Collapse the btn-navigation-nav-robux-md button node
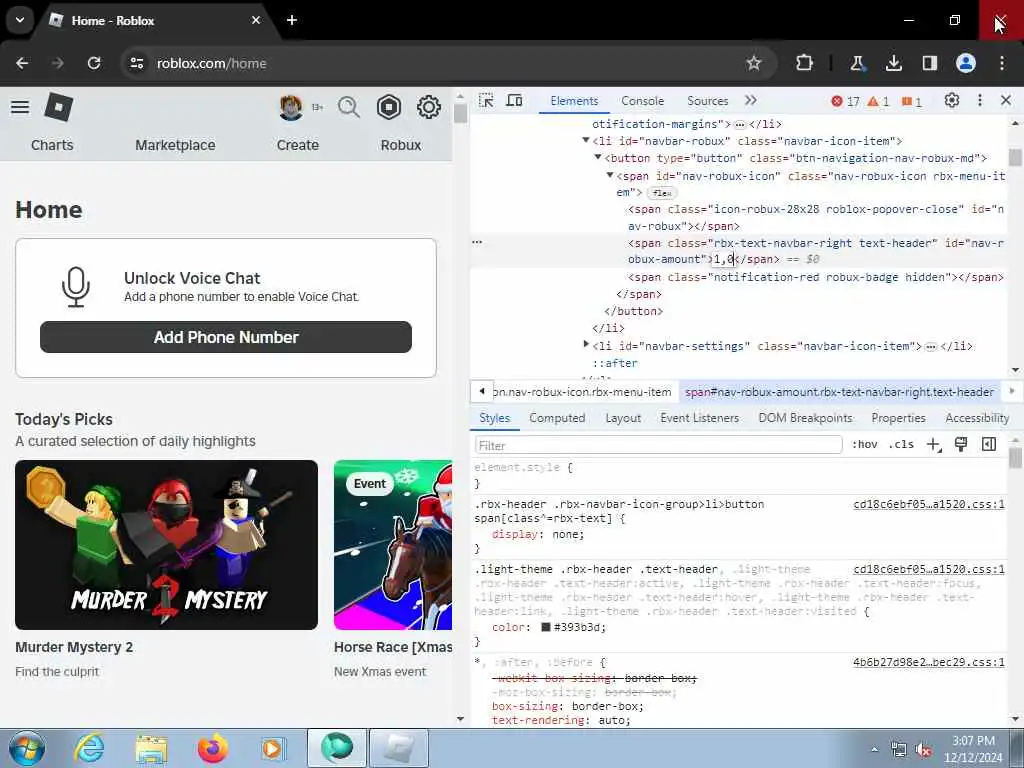The image size is (1024, 768). [598, 157]
